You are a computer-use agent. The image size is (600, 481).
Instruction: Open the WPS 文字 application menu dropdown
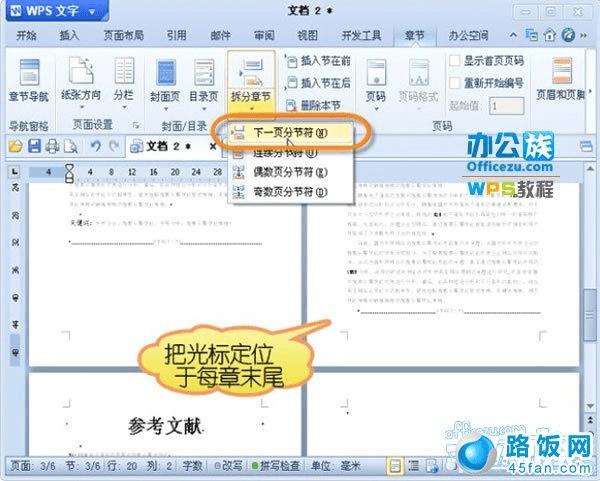tap(57, 11)
